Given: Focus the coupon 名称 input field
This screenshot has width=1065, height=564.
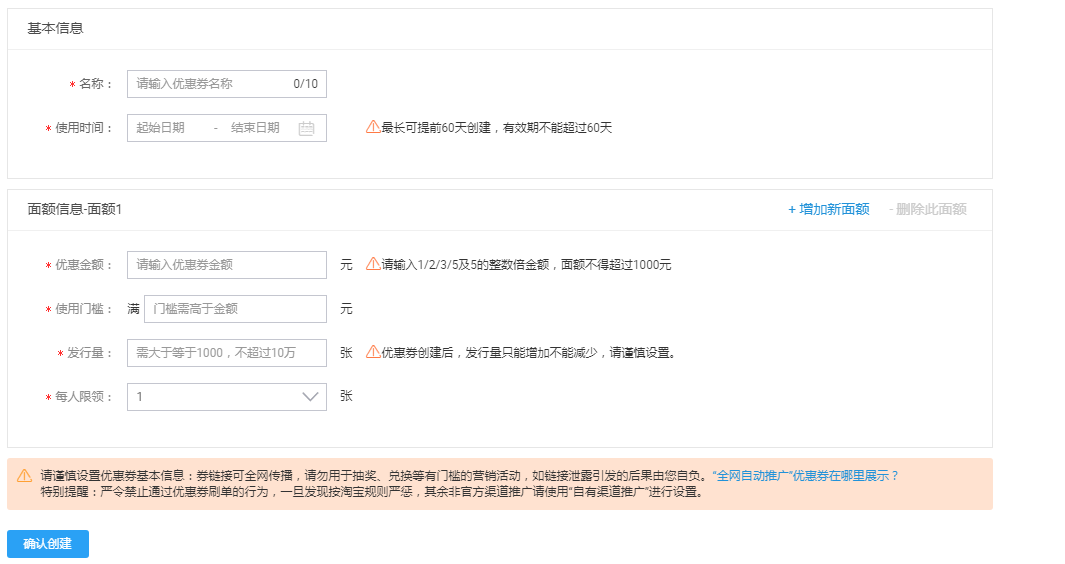Looking at the screenshot, I should pyautogui.click(x=210, y=84).
